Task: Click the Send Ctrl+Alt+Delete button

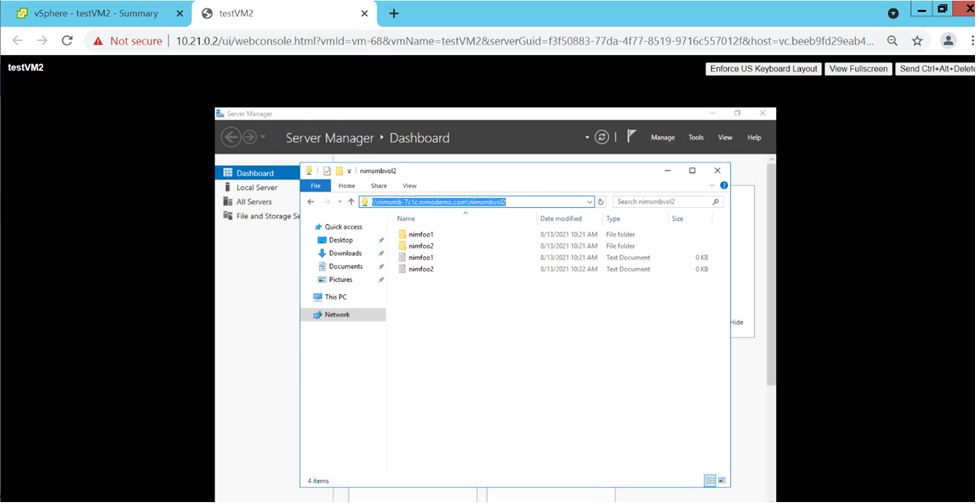Action: click(936, 69)
